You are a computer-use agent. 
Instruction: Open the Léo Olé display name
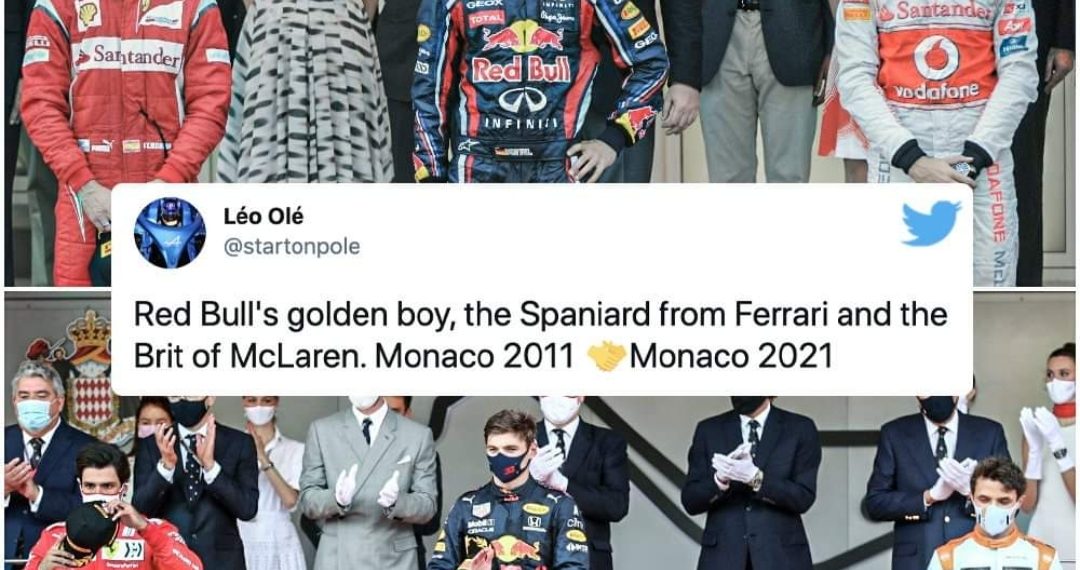tap(262, 217)
